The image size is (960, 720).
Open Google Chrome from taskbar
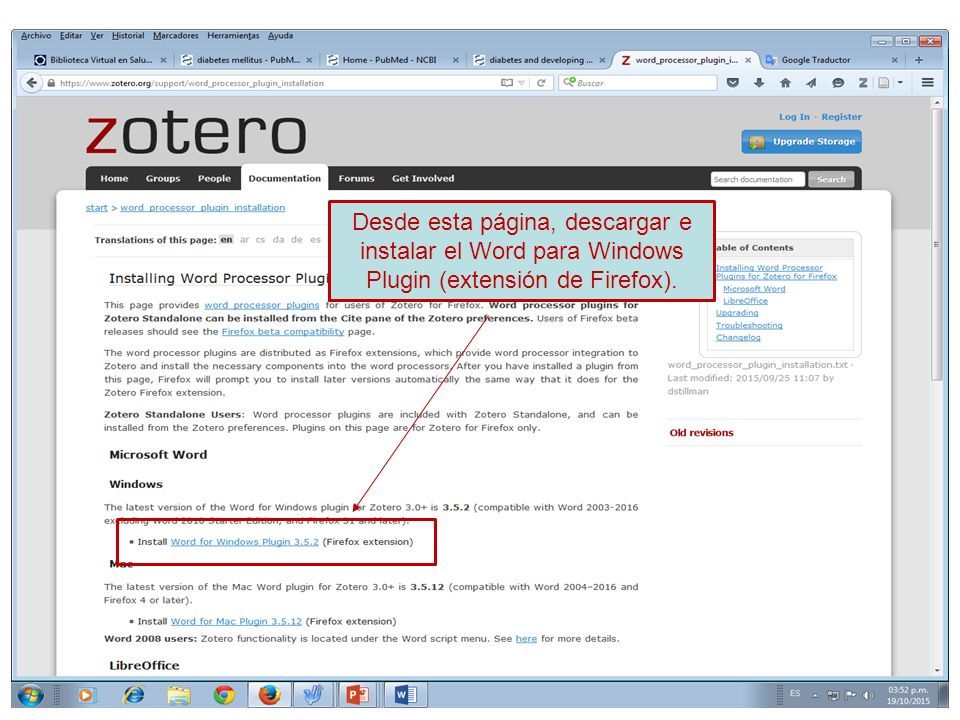(x=224, y=695)
